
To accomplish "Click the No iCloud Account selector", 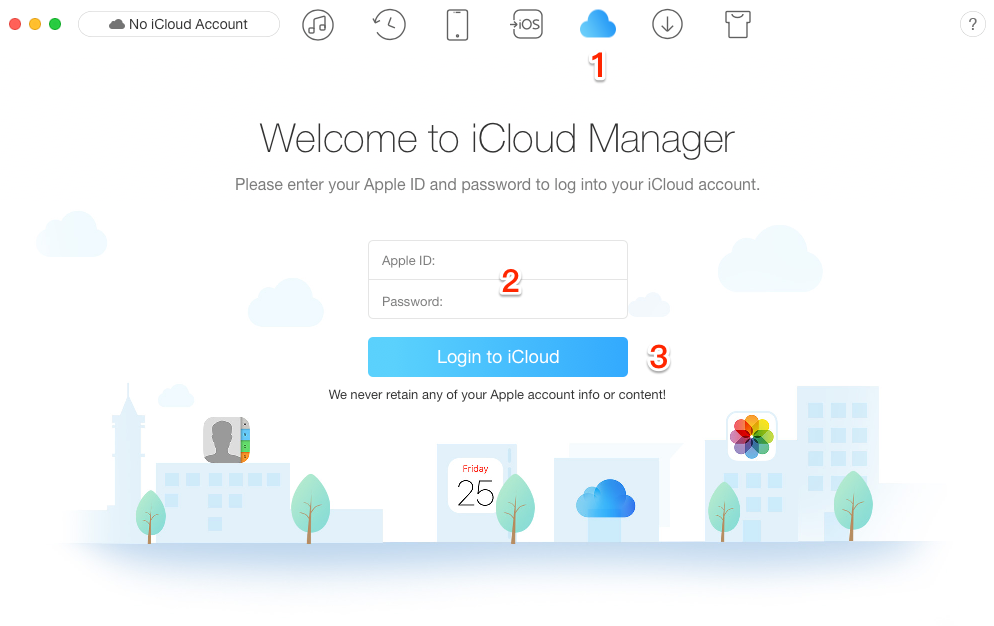I will click(179, 24).
